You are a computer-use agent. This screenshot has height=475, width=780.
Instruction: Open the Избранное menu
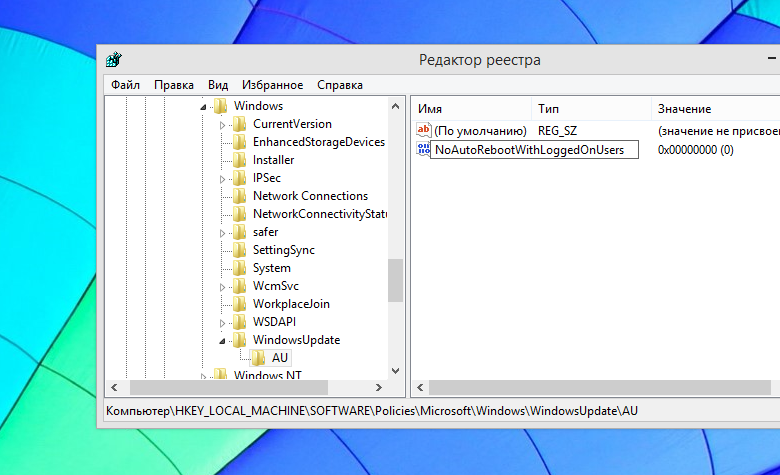[x=273, y=85]
